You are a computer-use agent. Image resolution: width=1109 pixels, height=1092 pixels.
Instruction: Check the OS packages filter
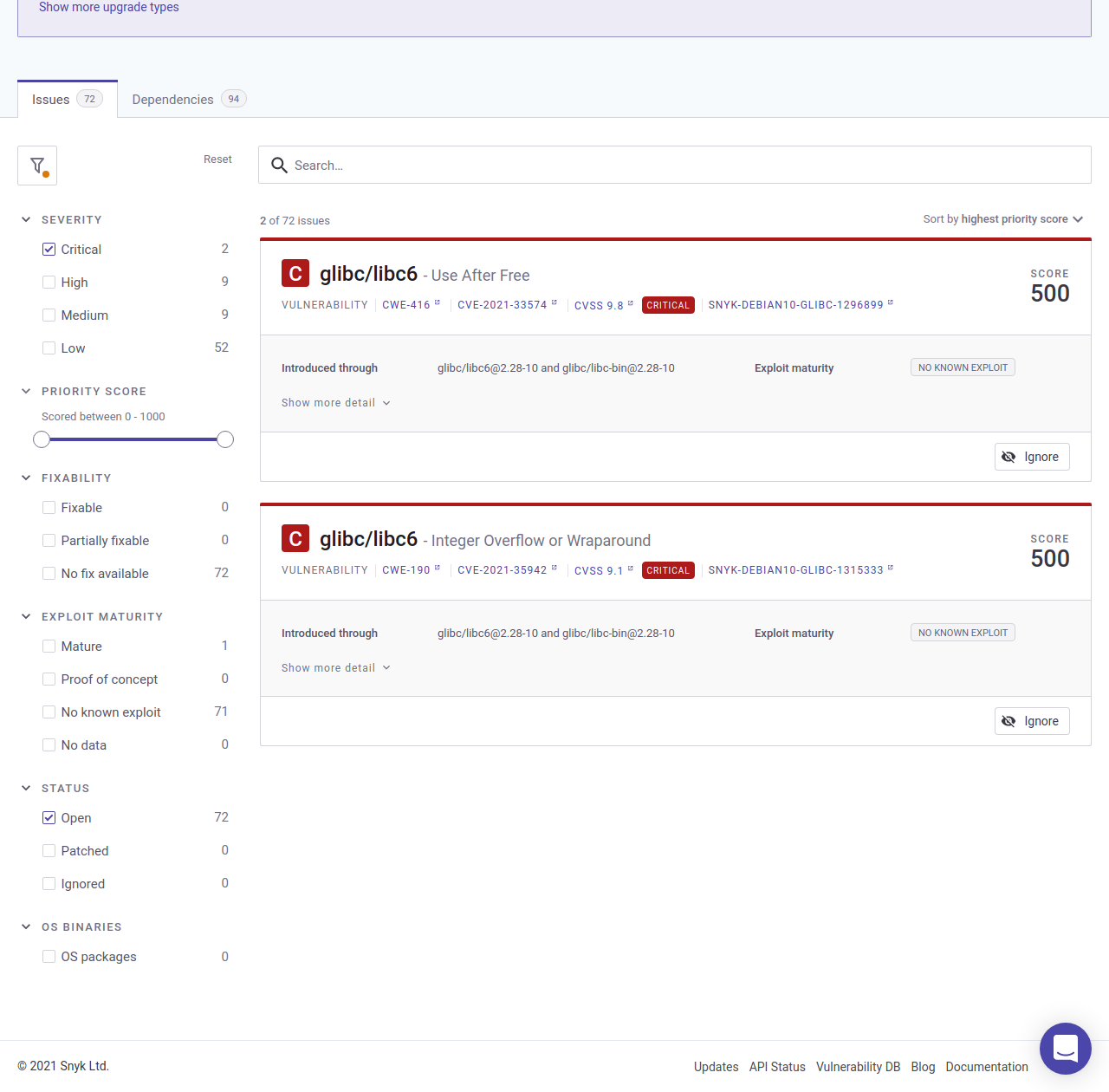pos(49,957)
